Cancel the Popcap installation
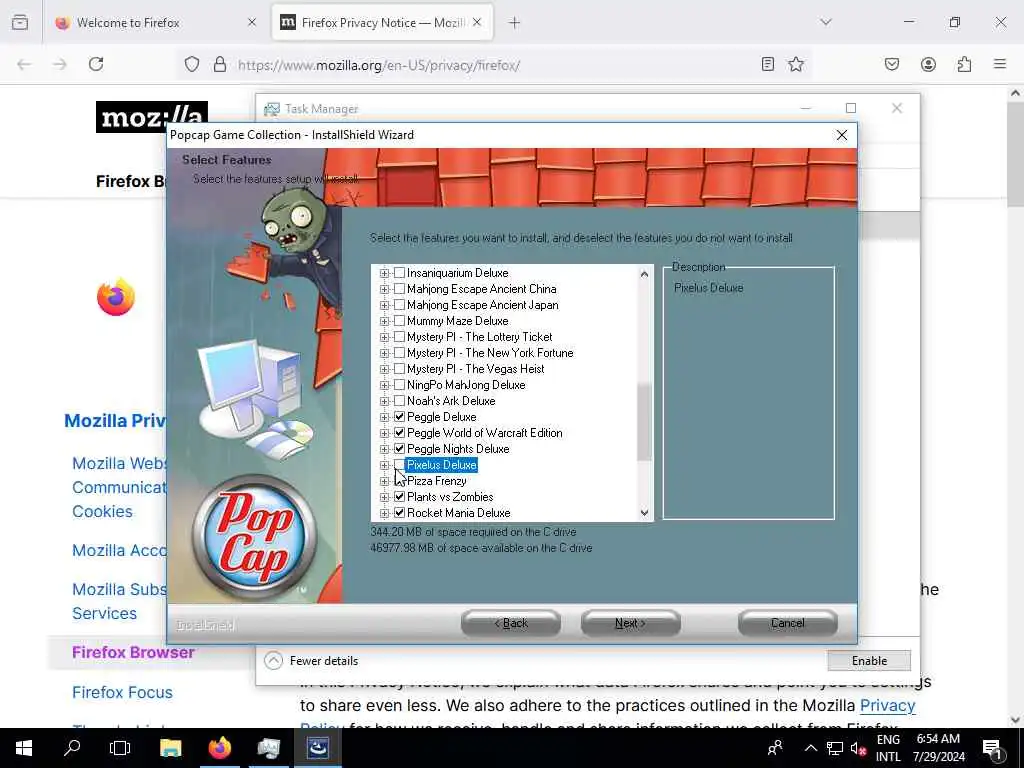Screen dimensions: 1024x768 pos(788,623)
